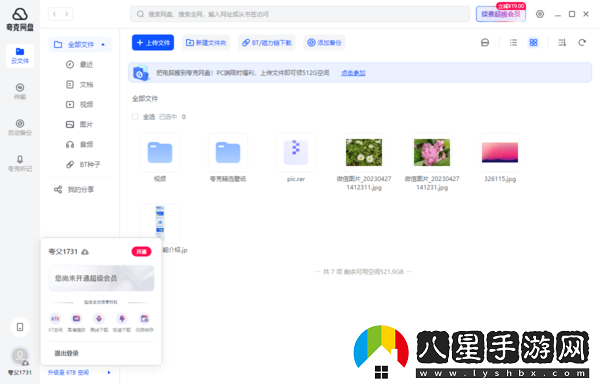Open the 云文件 cloud files section

pyautogui.click(x=20, y=56)
